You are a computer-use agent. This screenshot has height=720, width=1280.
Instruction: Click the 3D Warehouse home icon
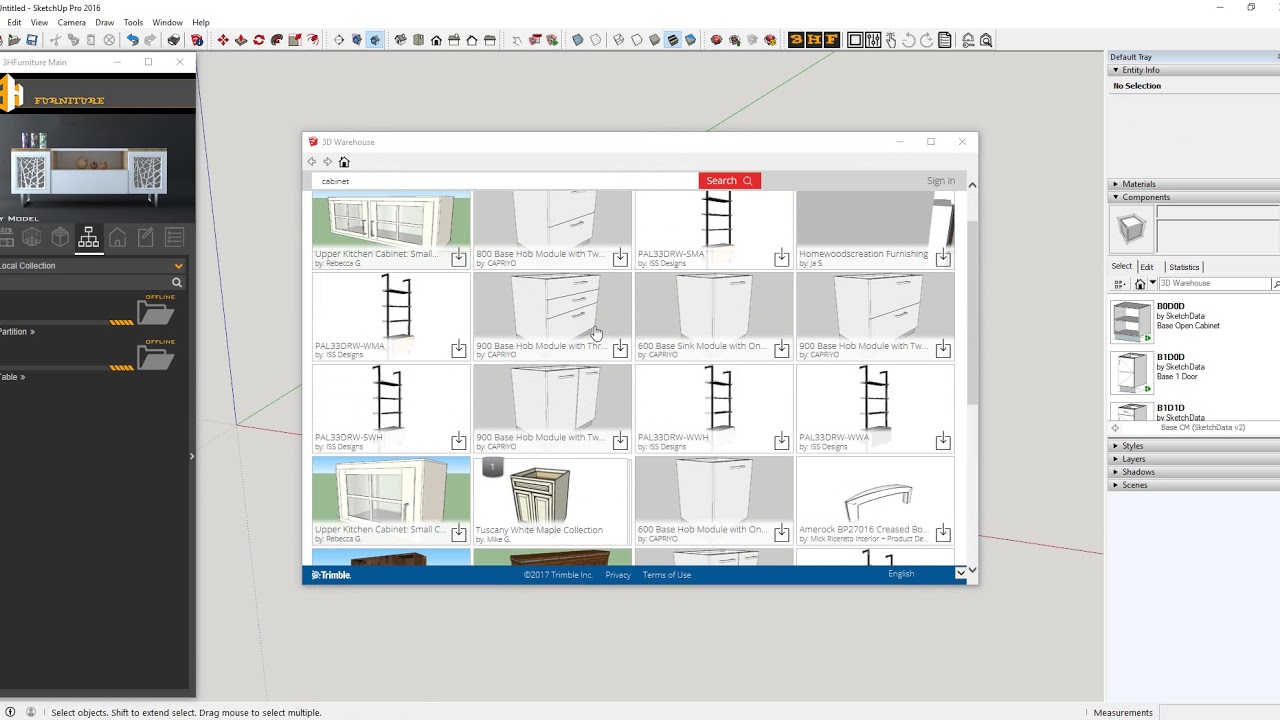[x=344, y=162]
